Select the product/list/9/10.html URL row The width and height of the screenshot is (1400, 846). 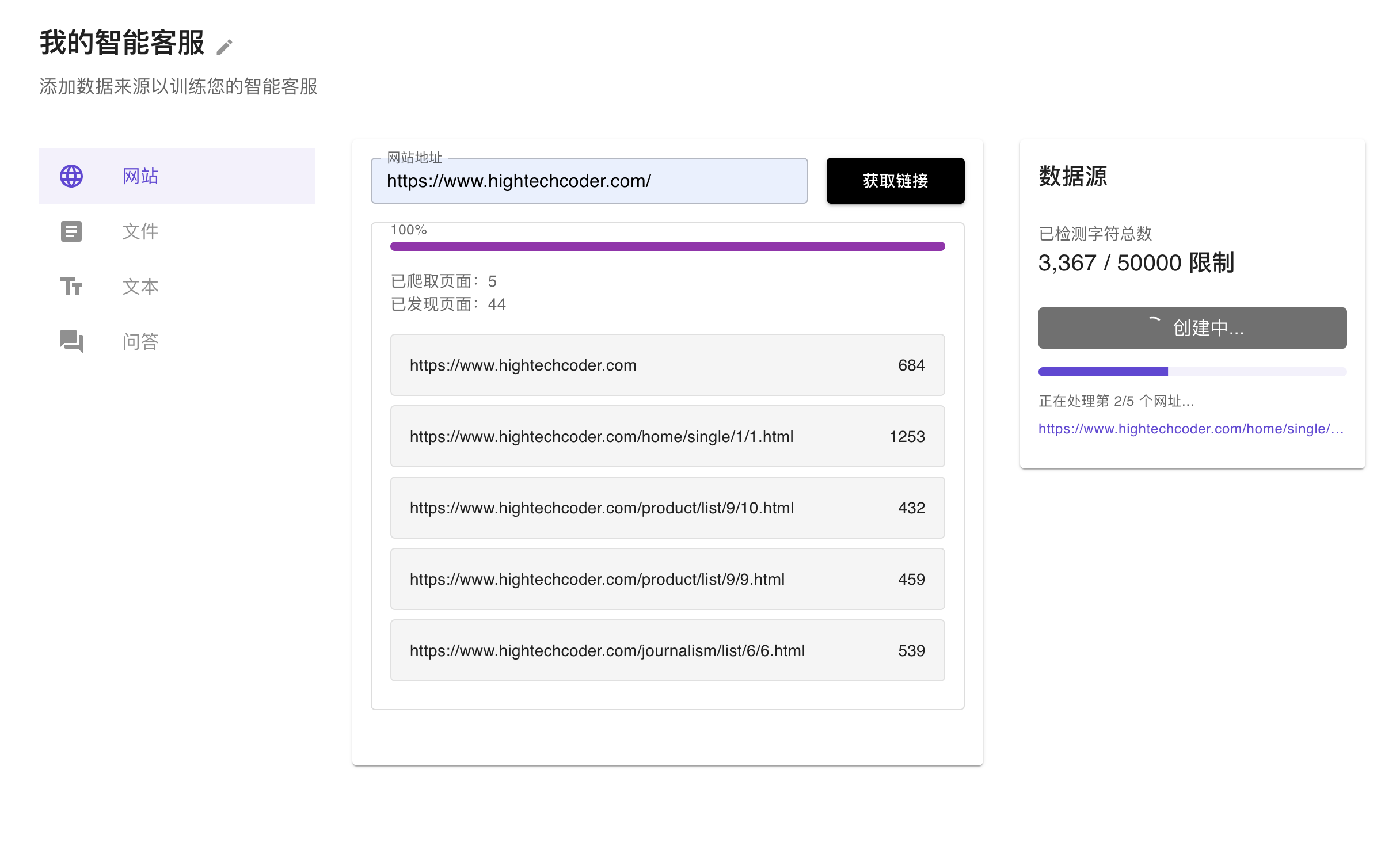(668, 508)
